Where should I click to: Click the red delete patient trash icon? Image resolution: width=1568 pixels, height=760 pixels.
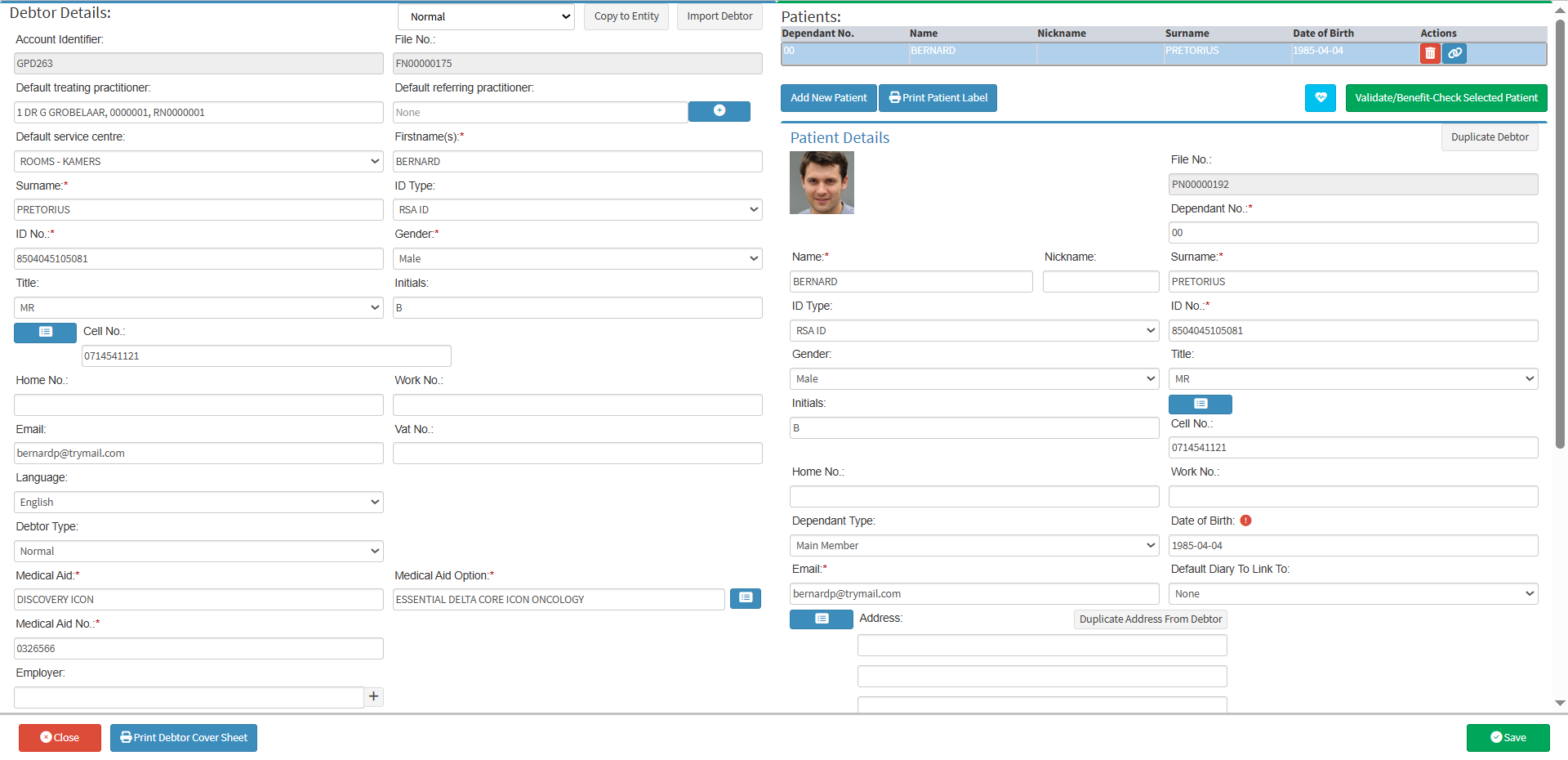1429,53
